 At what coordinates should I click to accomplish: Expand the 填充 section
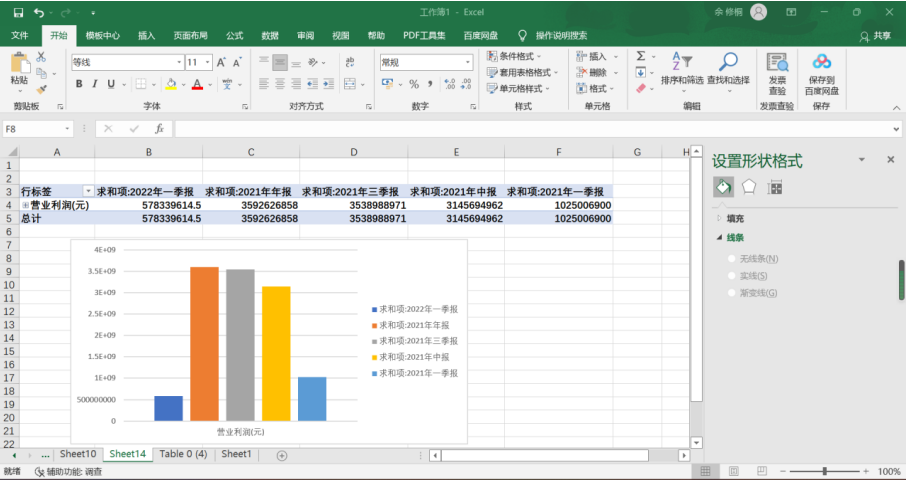coord(734,218)
